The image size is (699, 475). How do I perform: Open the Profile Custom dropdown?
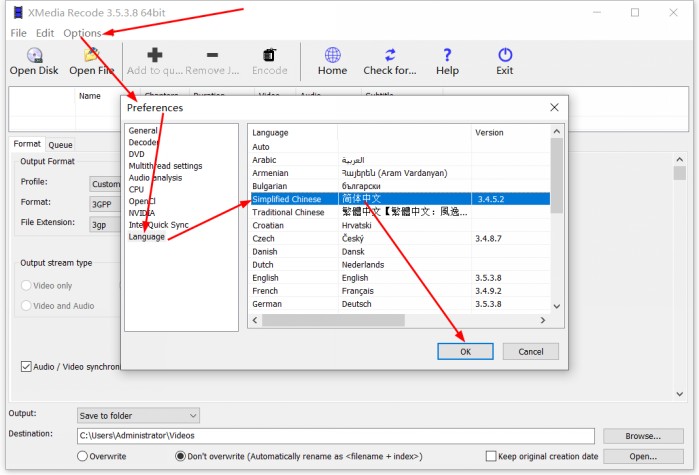click(105, 184)
